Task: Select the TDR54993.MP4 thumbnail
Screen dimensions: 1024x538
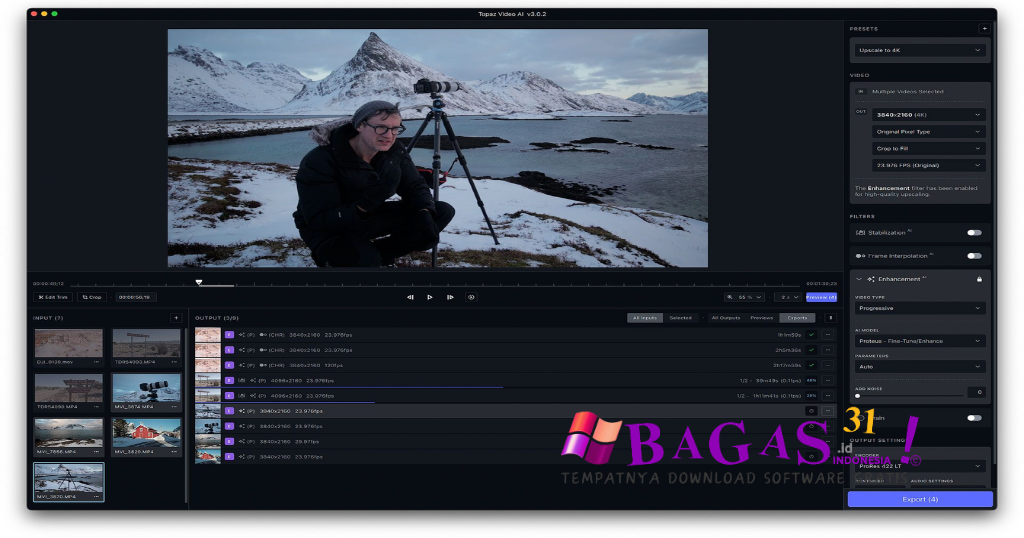Action: pyautogui.click(x=146, y=343)
